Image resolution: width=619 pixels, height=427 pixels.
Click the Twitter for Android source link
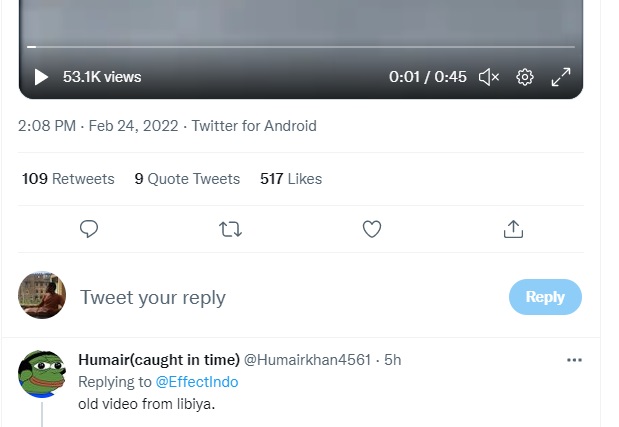tap(254, 126)
